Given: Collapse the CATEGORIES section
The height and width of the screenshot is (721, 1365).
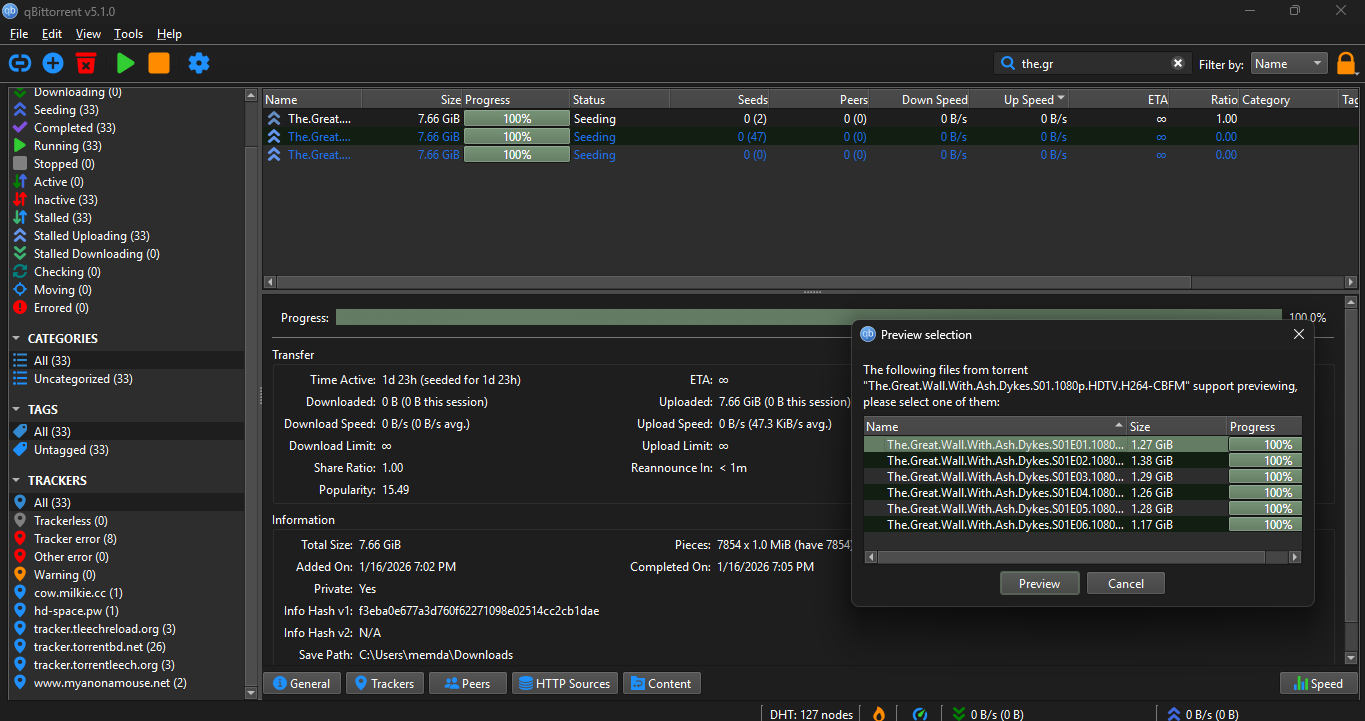Looking at the screenshot, I should click(x=17, y=339).
